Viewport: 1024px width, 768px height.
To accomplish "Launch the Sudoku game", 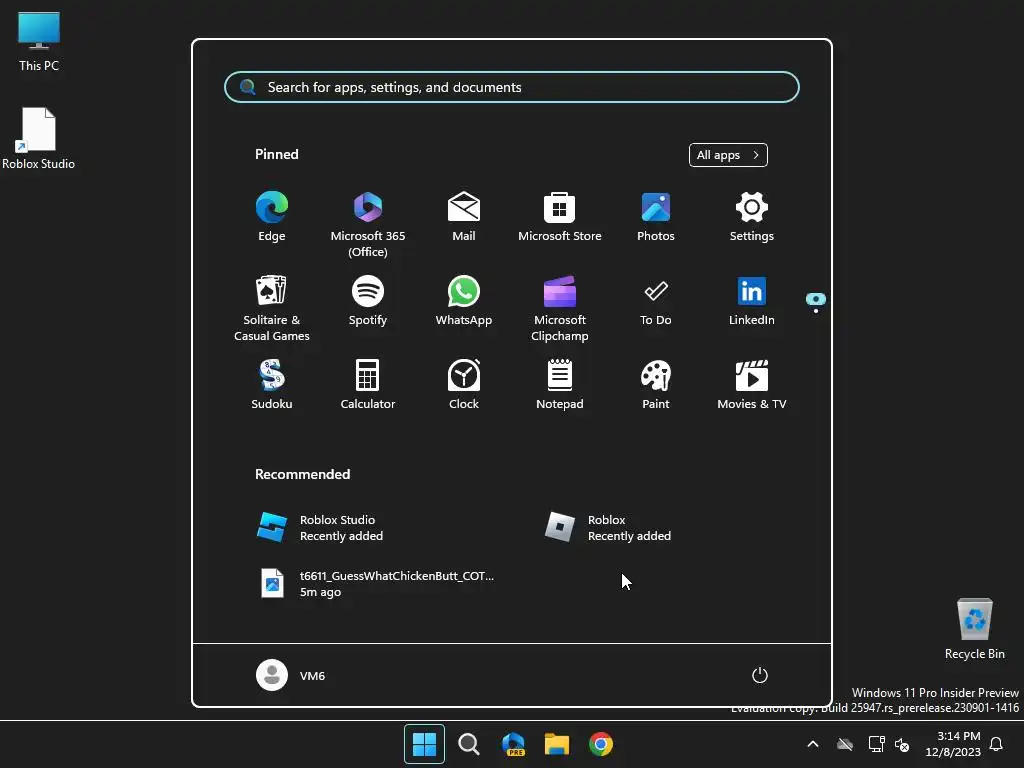I will pos(272,385).
